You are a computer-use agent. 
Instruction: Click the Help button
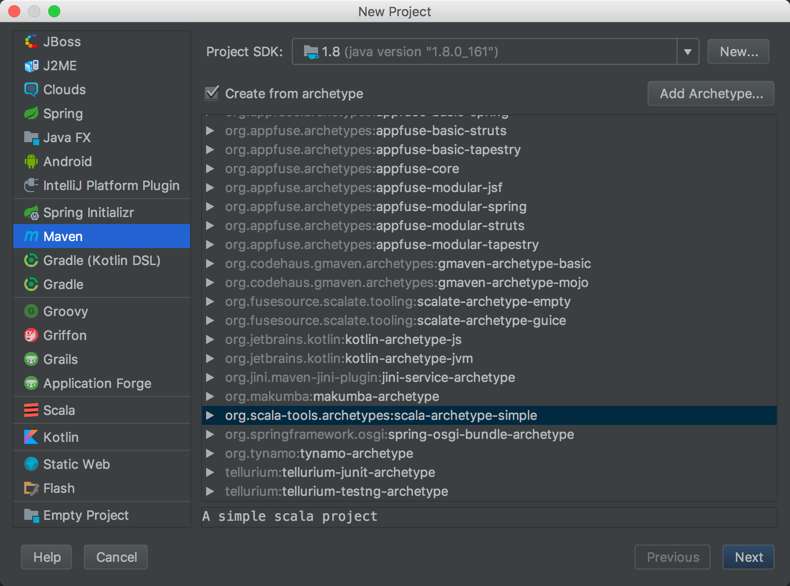47,557
